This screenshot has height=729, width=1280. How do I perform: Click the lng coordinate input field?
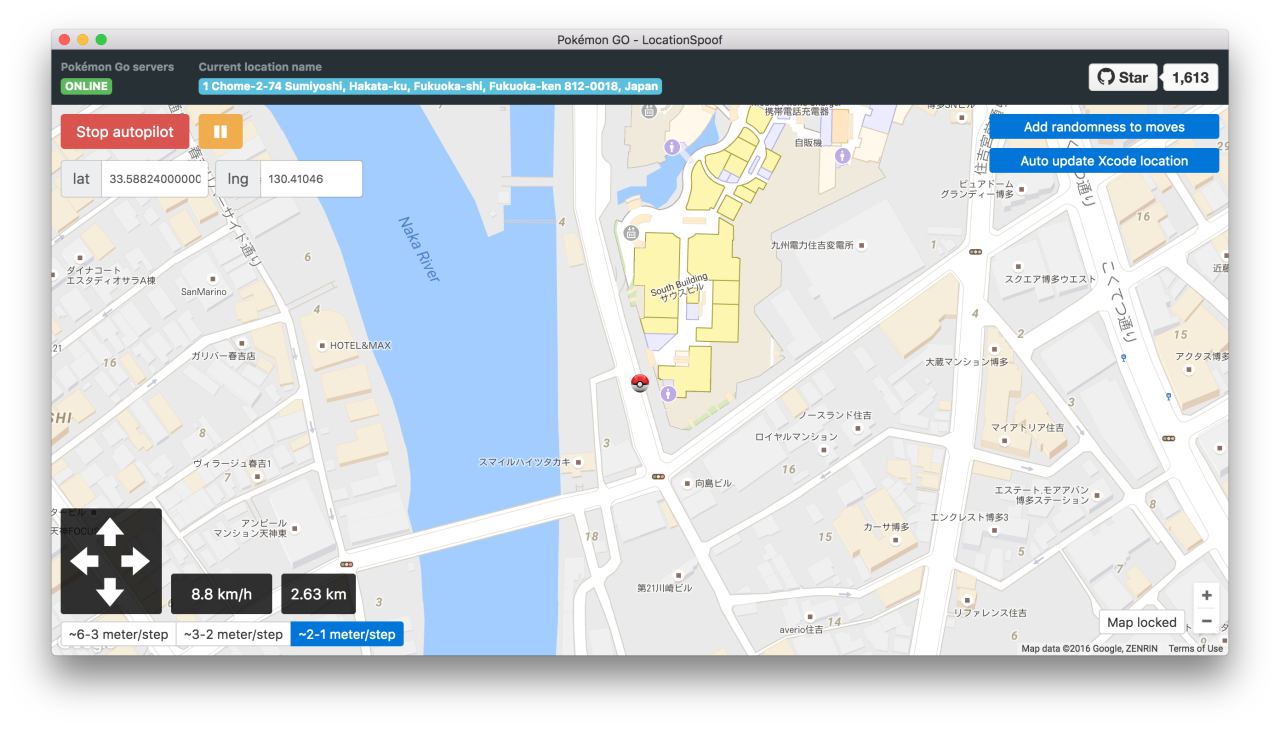[310, 179]
